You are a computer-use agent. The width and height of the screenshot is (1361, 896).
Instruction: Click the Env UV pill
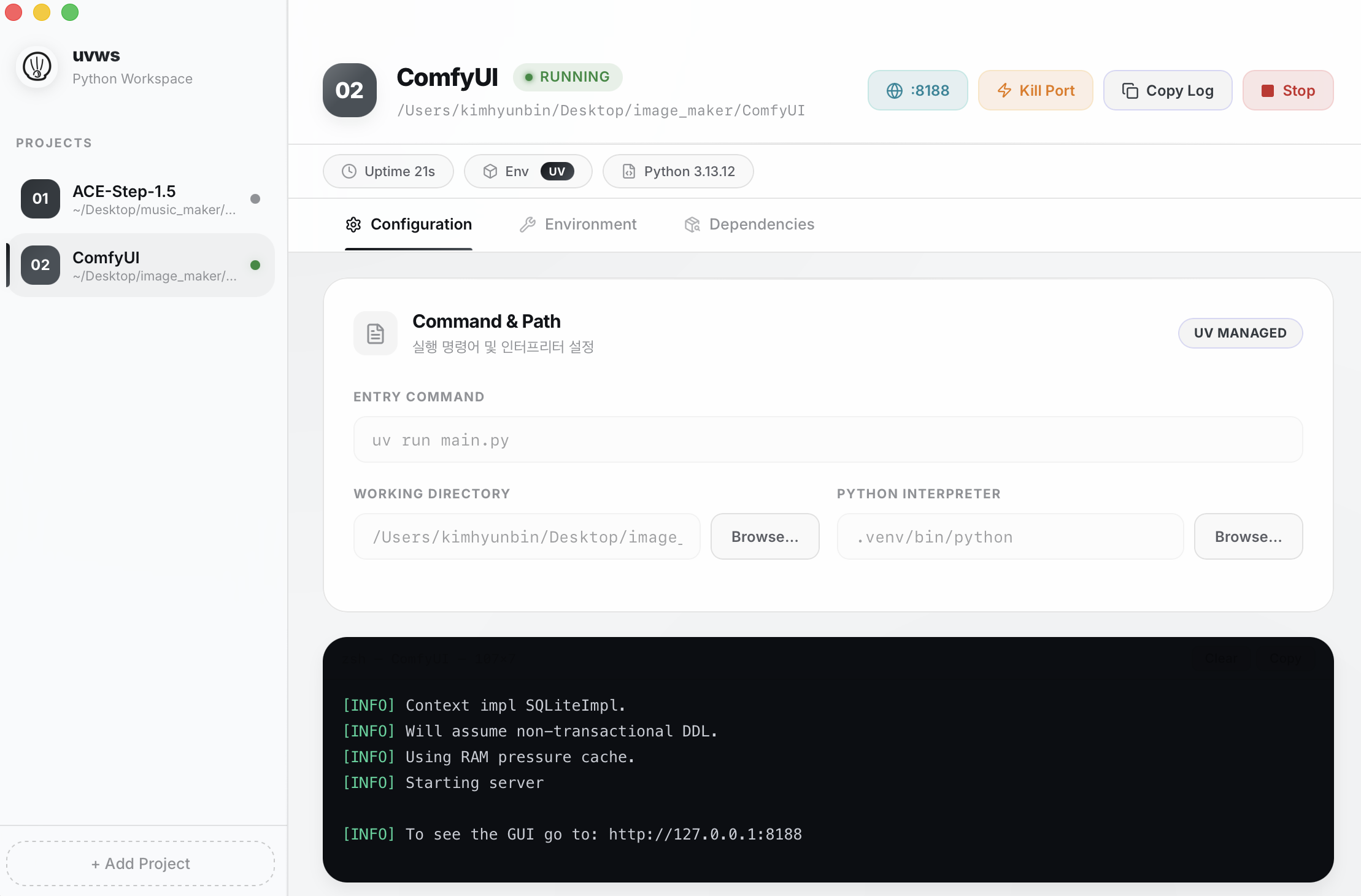528,171
